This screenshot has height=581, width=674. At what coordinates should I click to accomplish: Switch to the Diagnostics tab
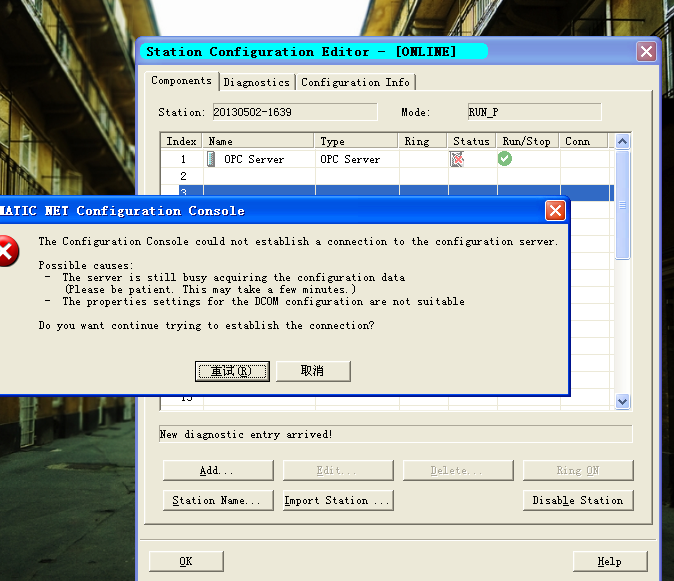(257, 82)
